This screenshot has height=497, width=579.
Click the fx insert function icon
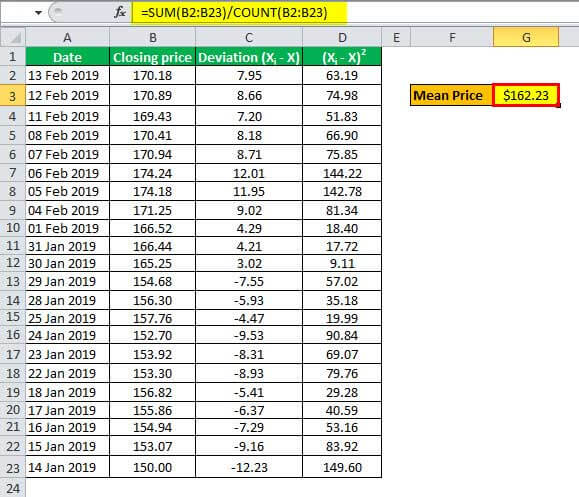point(120,13)
